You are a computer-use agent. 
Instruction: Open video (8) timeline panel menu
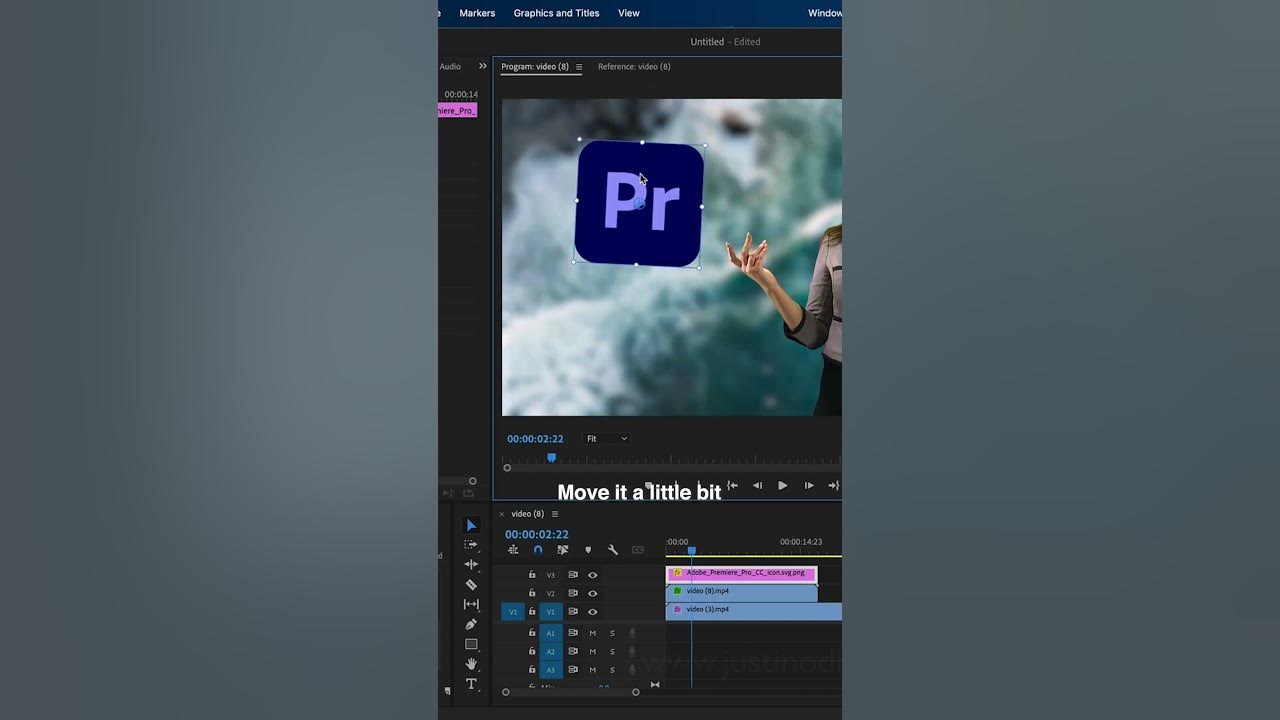click(555, 514)
